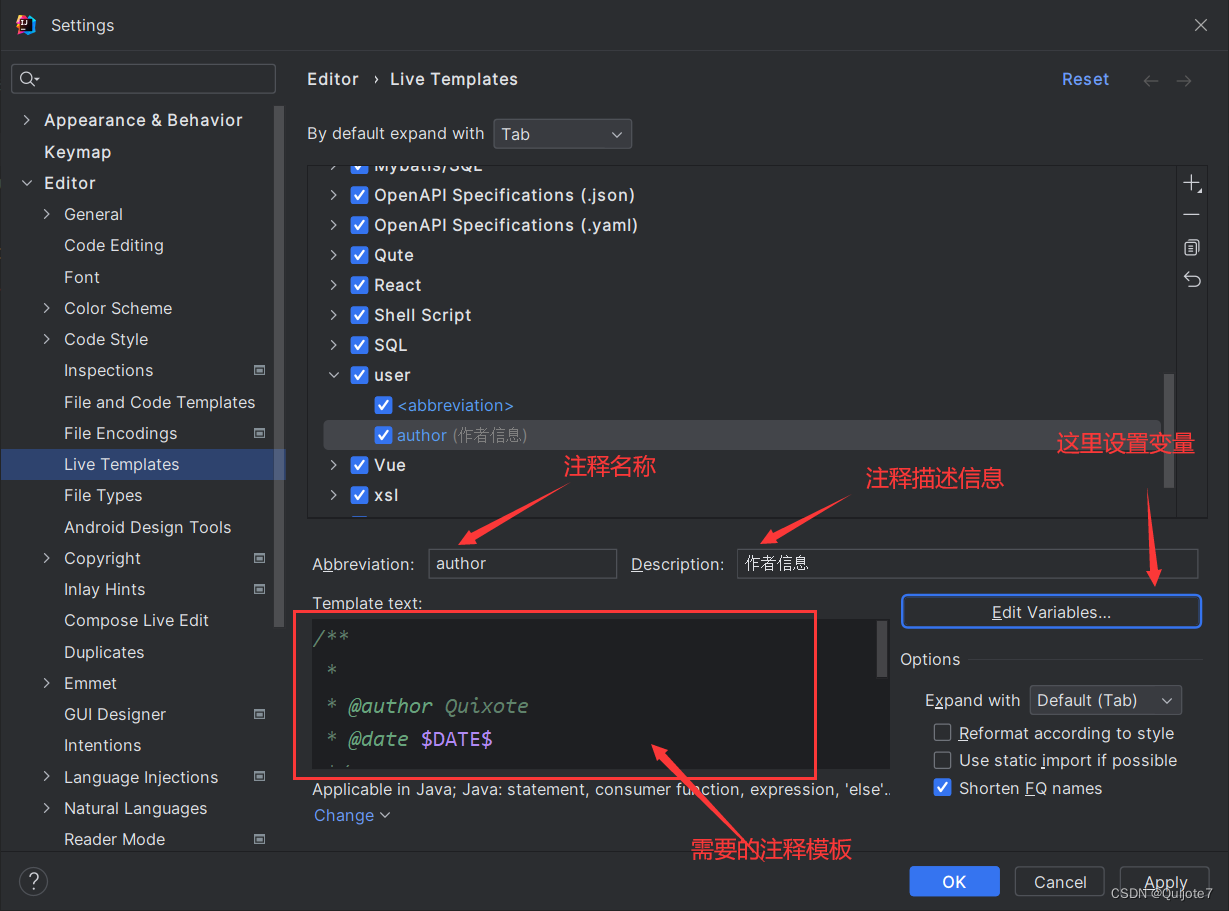1229x911 pixels.
Task: Navigate back with the left arrow icon
Action: coord(1151,80)
